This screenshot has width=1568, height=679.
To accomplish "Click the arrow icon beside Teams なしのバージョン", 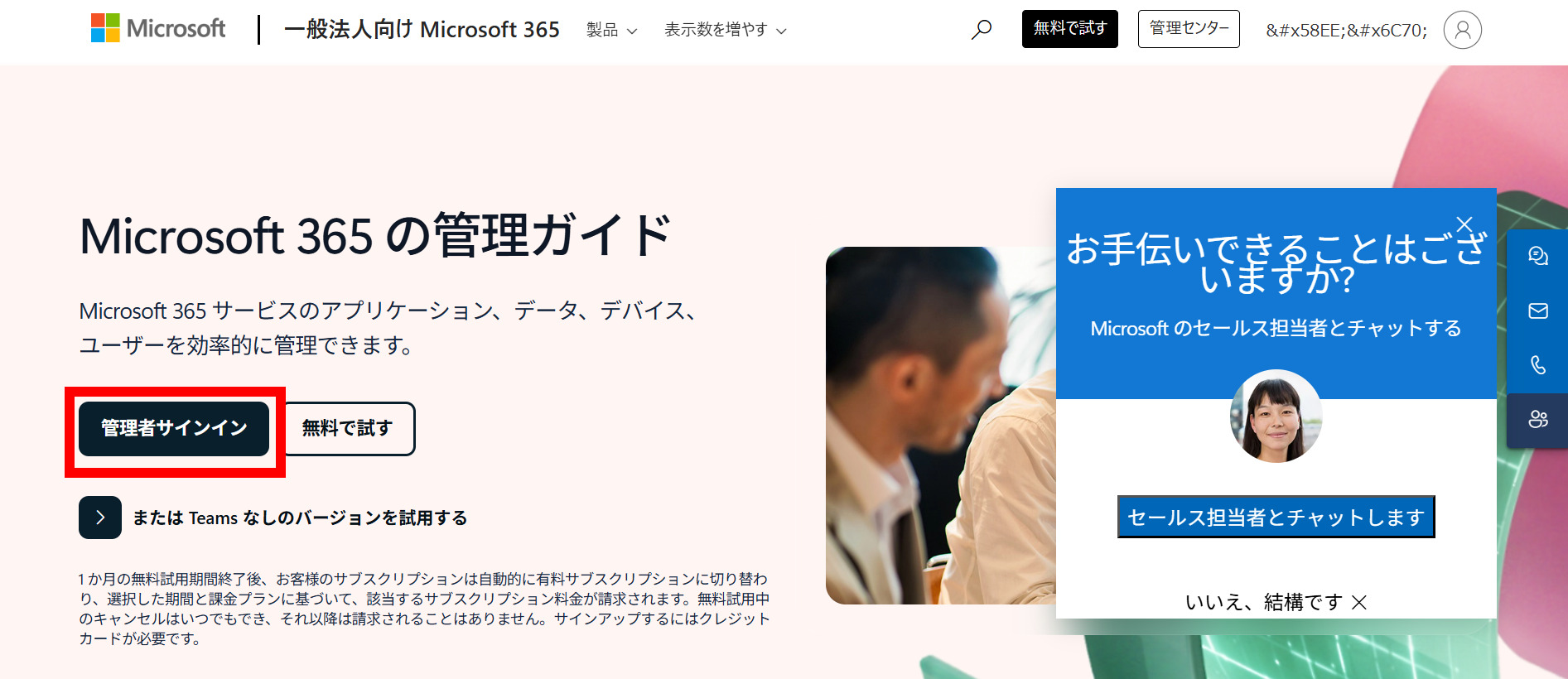I will tap(100, 518).
